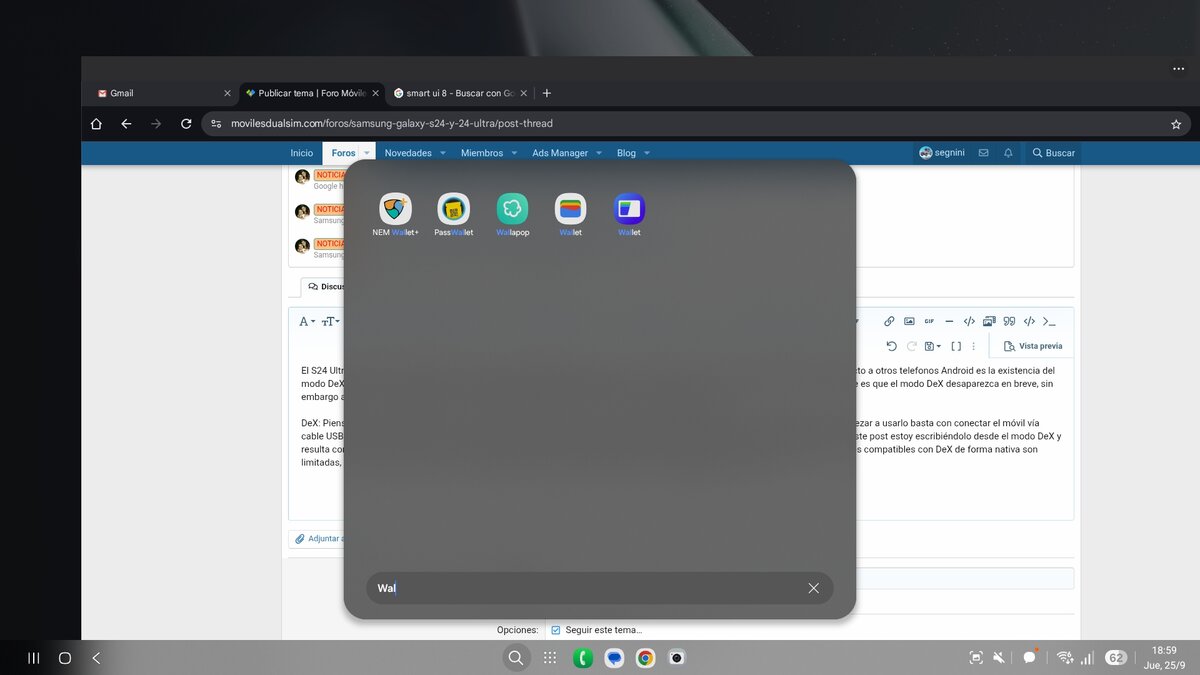Image resolution: width=1200 pixels, height=675 pixels.
Task: Switch to the 'smart ui 8' Google search tab
Action: click(461, 93)
